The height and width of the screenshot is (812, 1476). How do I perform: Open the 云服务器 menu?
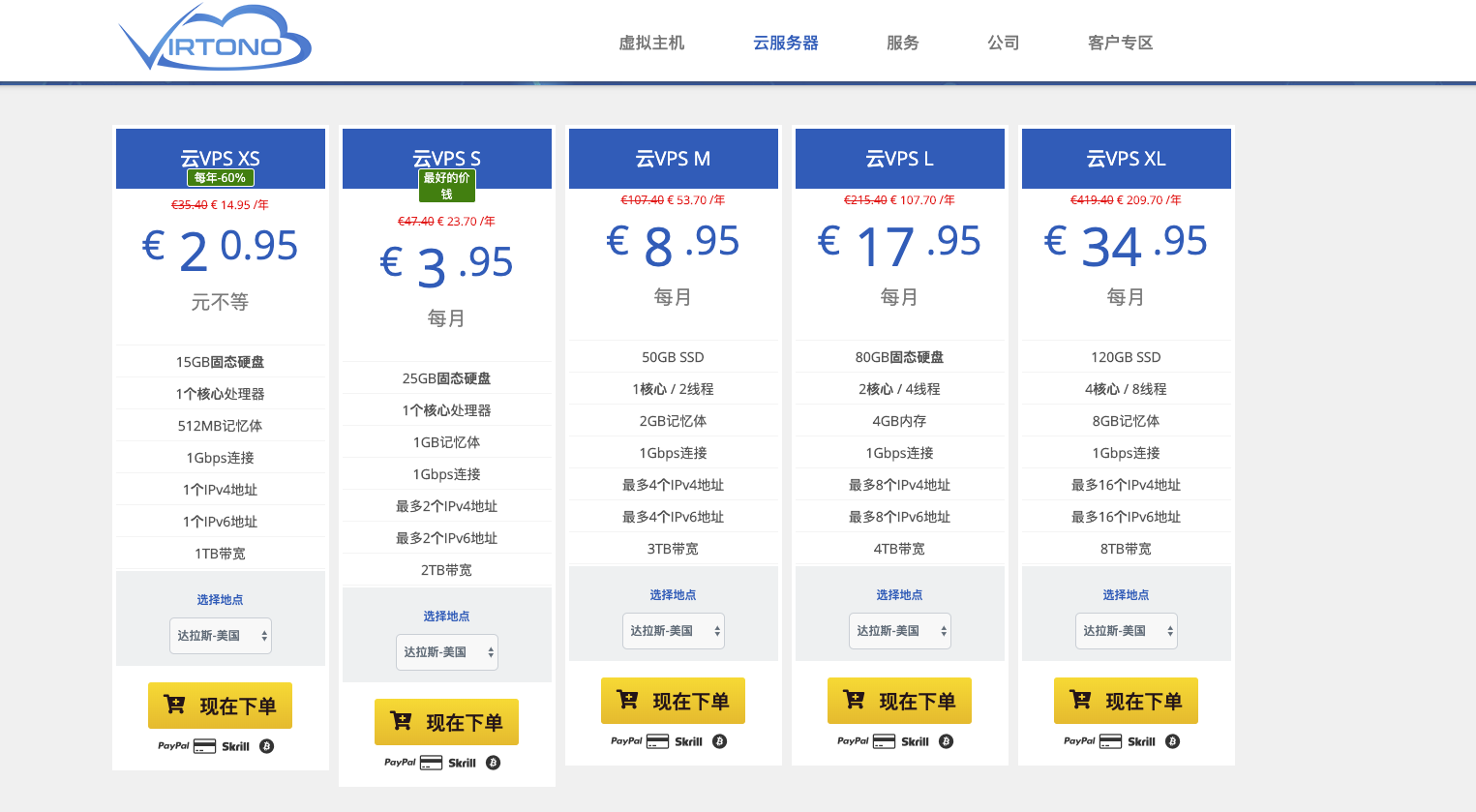(786, 43)
